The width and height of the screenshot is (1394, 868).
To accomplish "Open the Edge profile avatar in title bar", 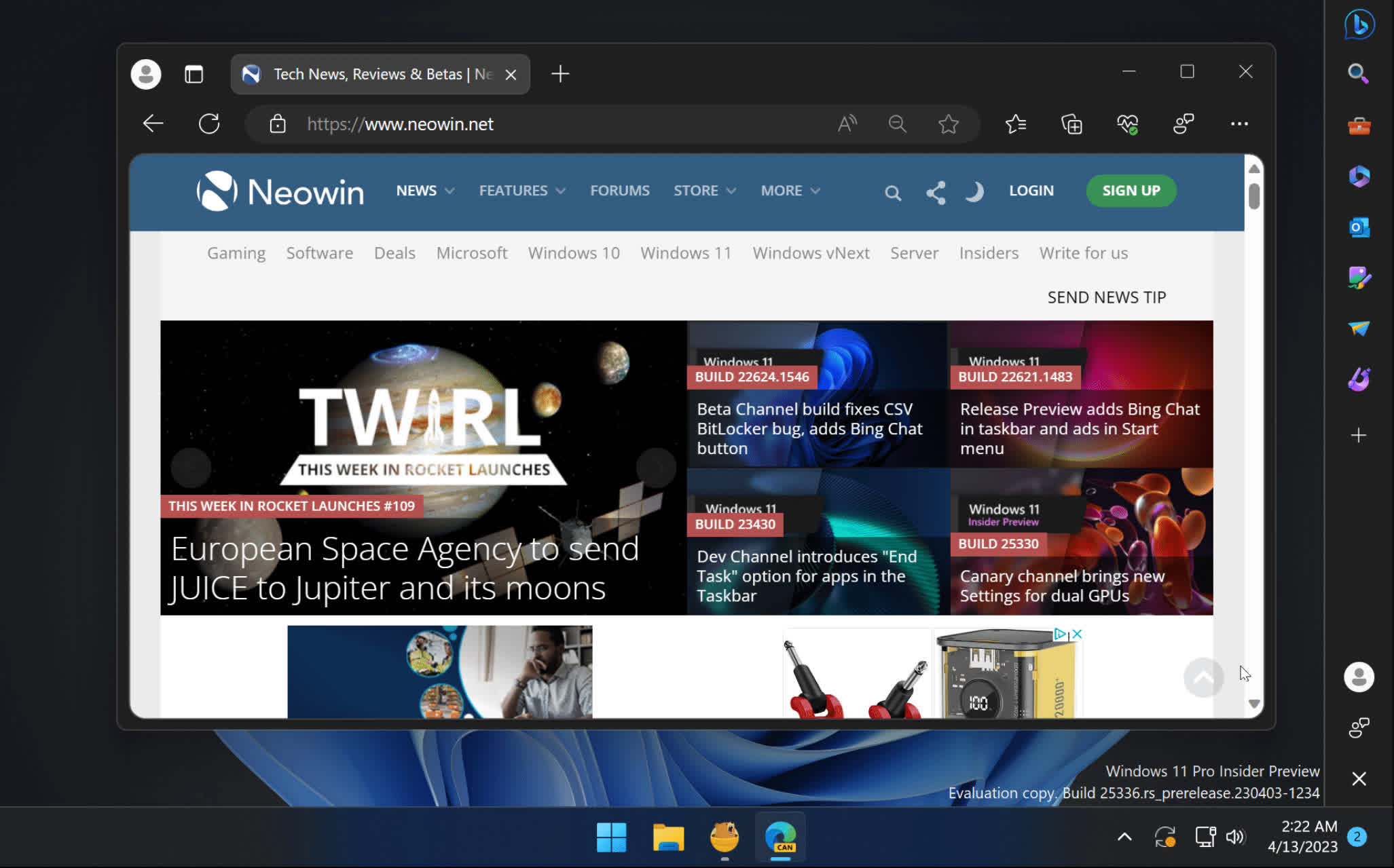I will point(145,74).
